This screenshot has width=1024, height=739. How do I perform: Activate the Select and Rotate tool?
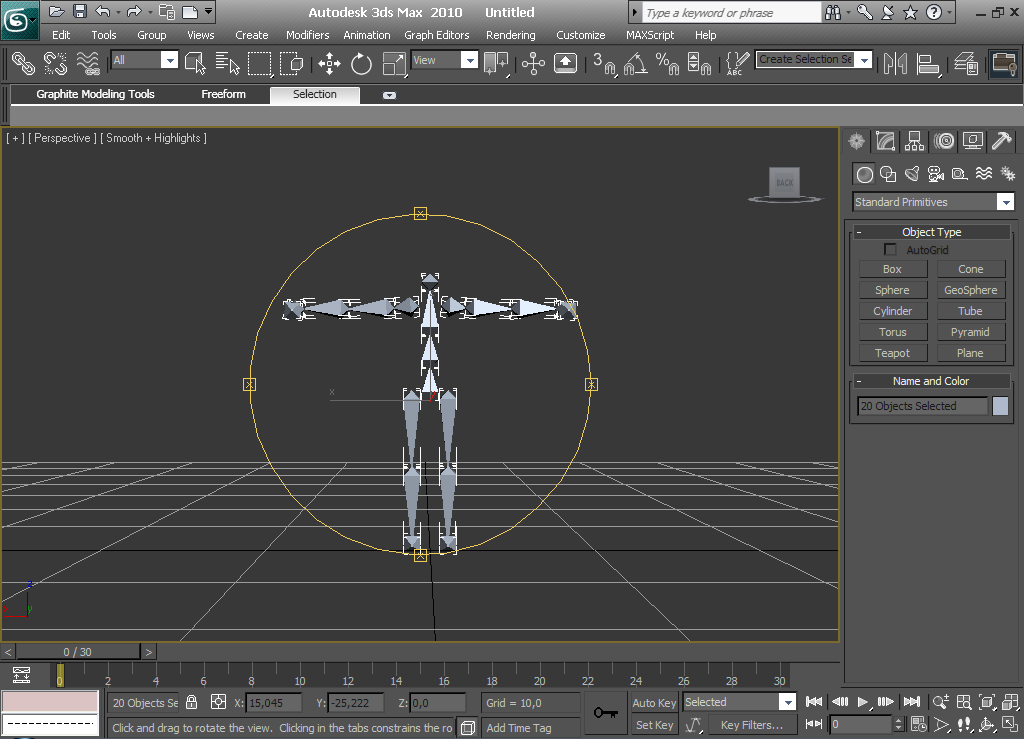coord(361,64)
